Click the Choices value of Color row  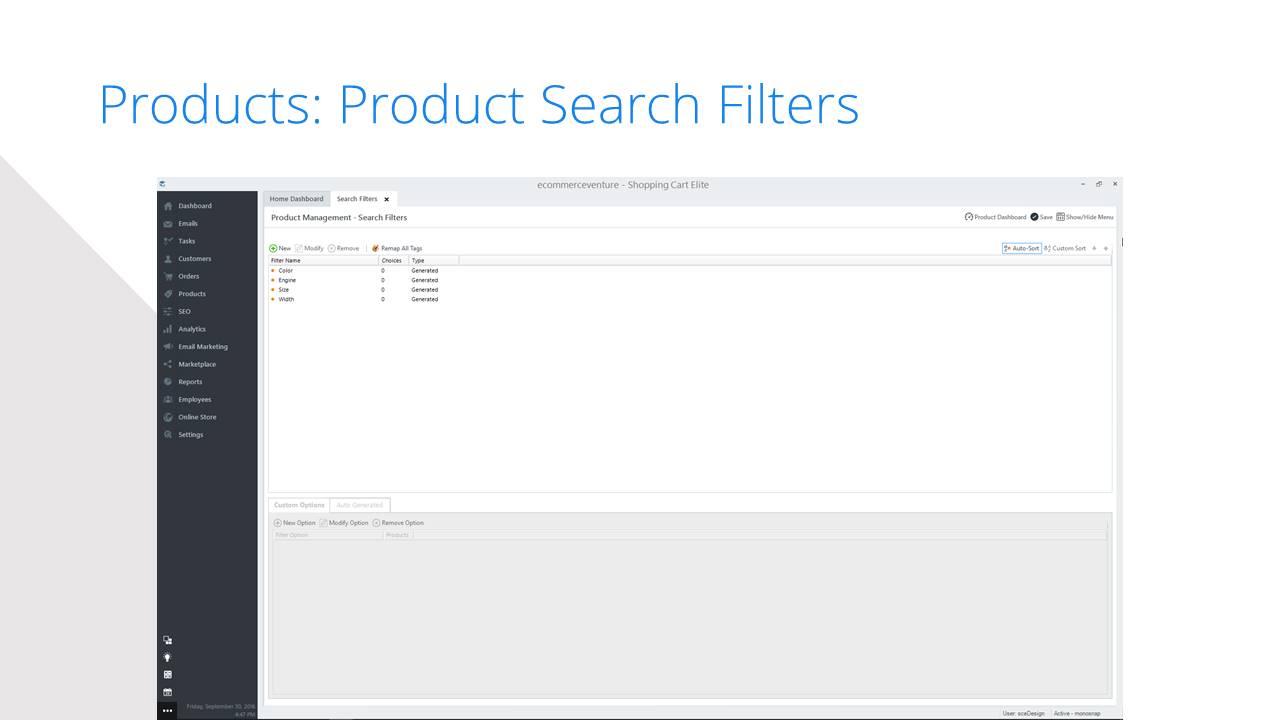click(x=383, y=271)
